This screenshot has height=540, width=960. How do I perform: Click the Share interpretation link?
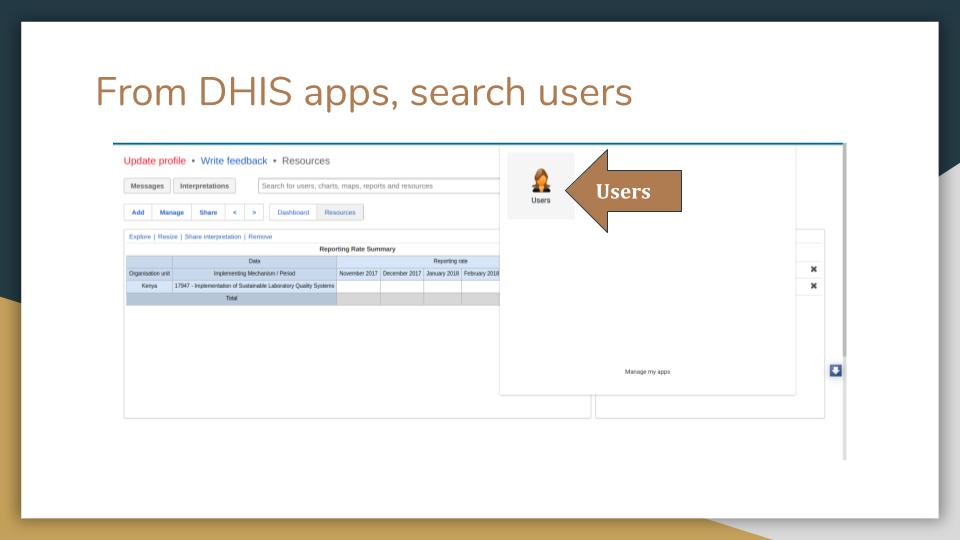point(212,236)
